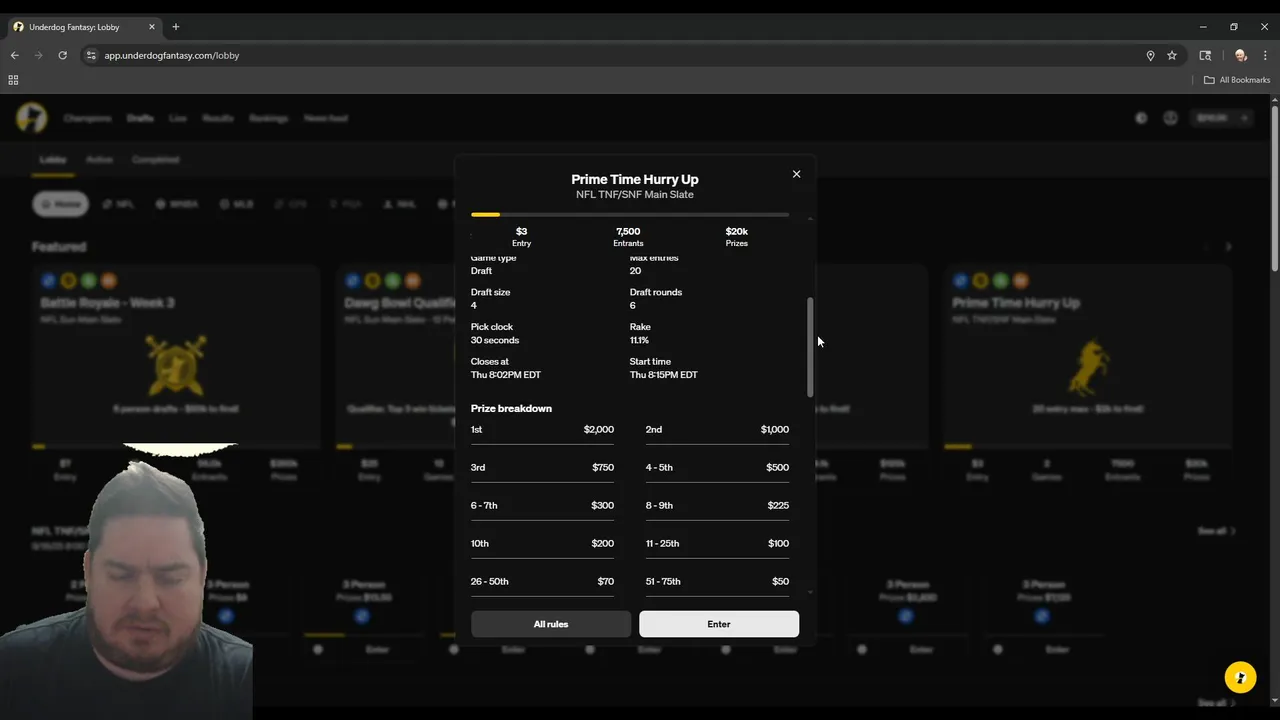The width and height of the screenshot is (1280, 720).
Task: Open the Battle Royale - Week 3 card
Action: pos(176,375)
